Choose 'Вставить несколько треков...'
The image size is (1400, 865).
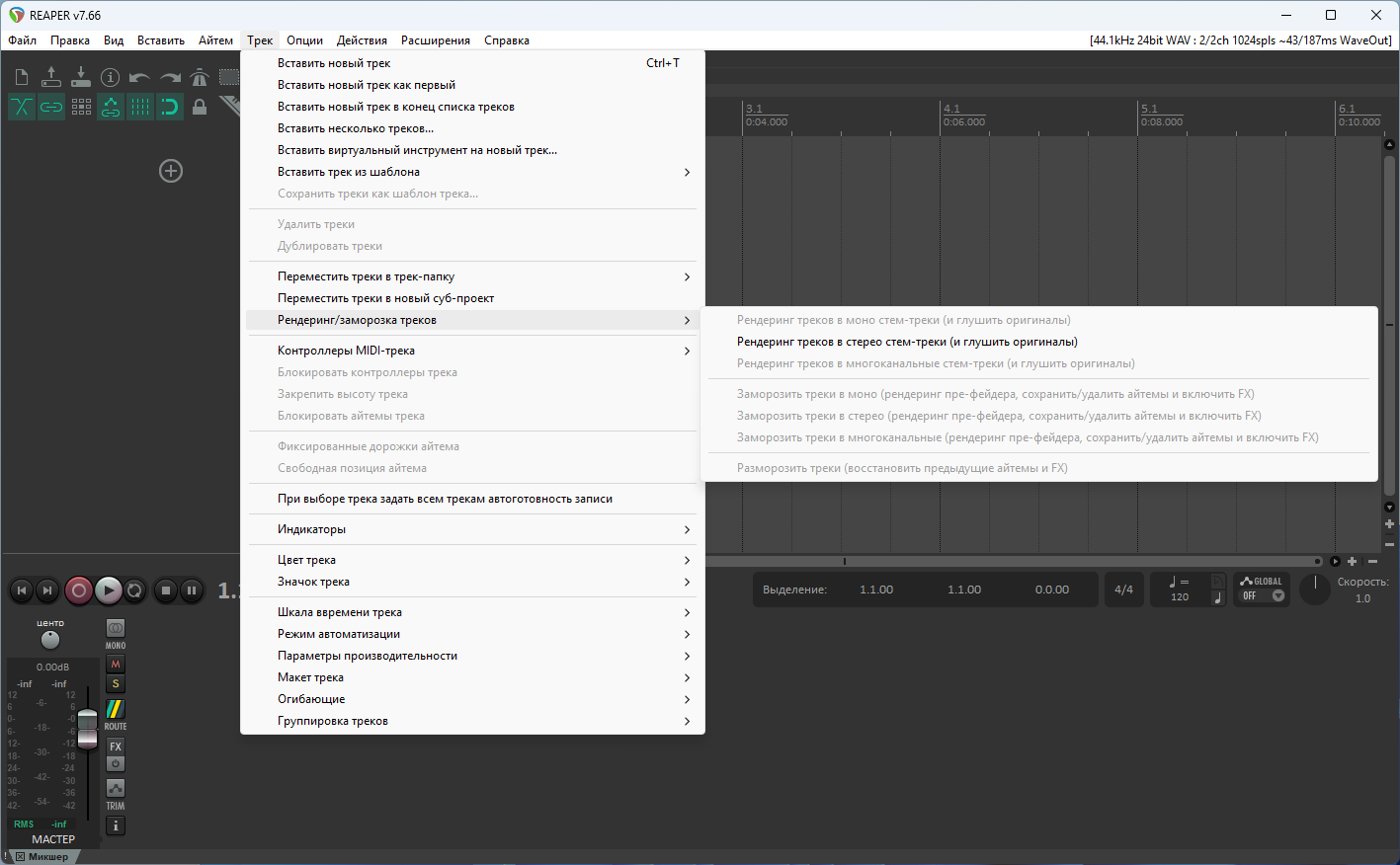pyautogui.click(x=472, y=128)
